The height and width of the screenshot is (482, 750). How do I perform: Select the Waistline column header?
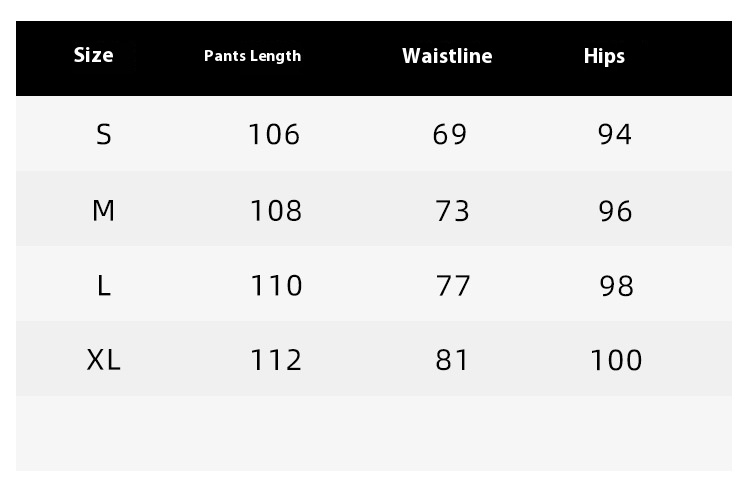pos(447,56)
